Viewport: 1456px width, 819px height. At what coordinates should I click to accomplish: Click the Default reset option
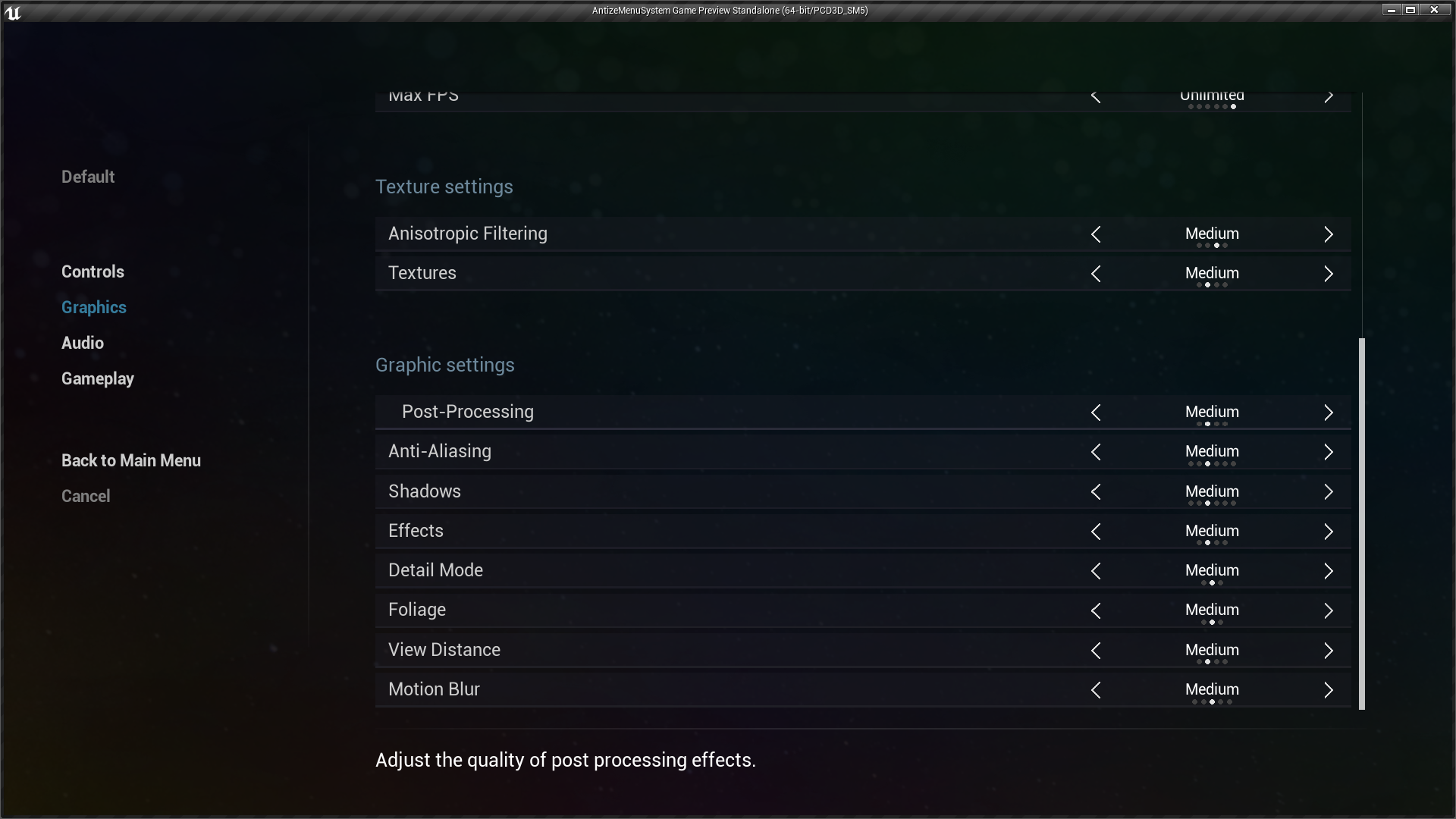(88, 177)
